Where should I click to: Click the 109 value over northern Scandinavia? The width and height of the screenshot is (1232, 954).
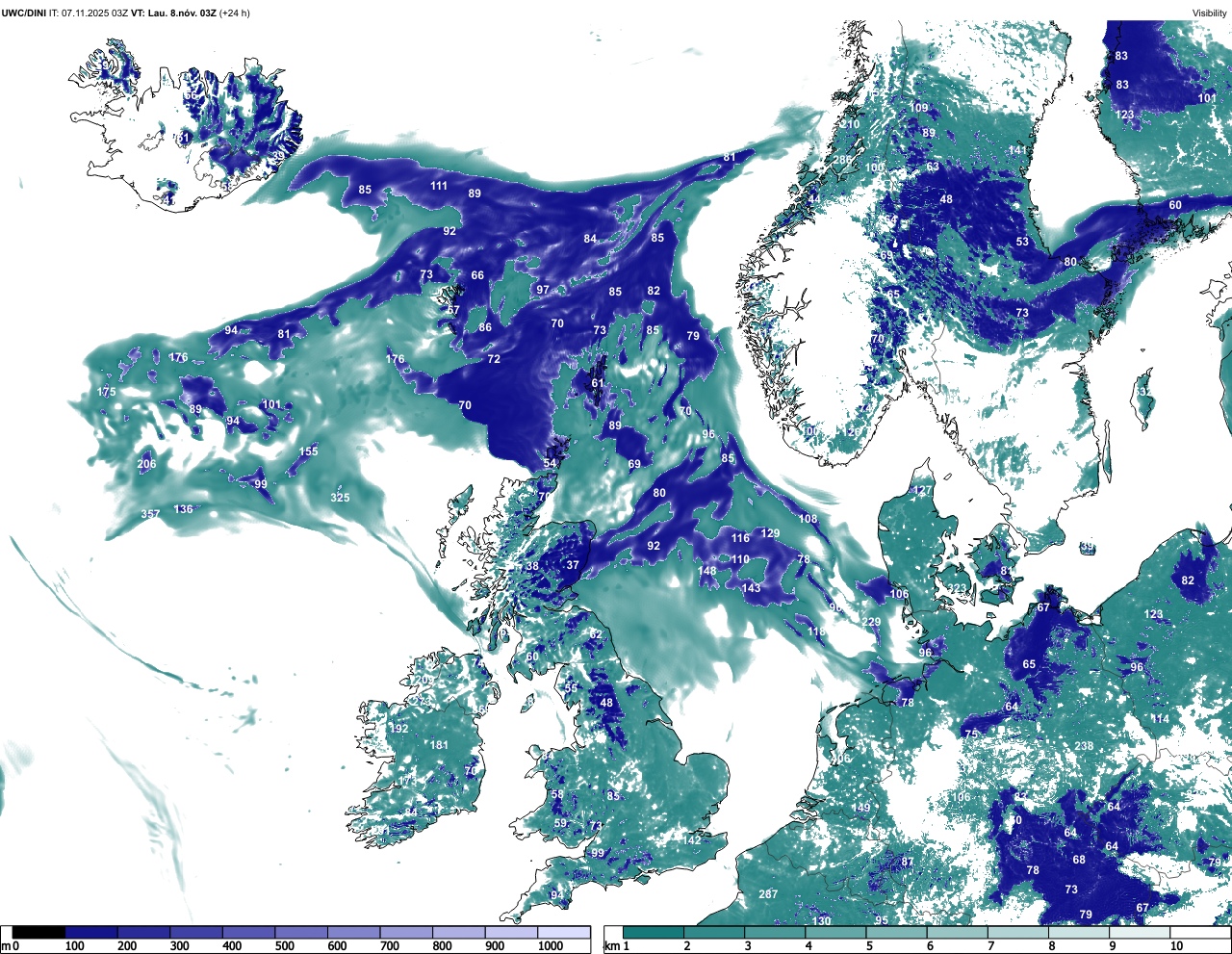tap(919, 108)
